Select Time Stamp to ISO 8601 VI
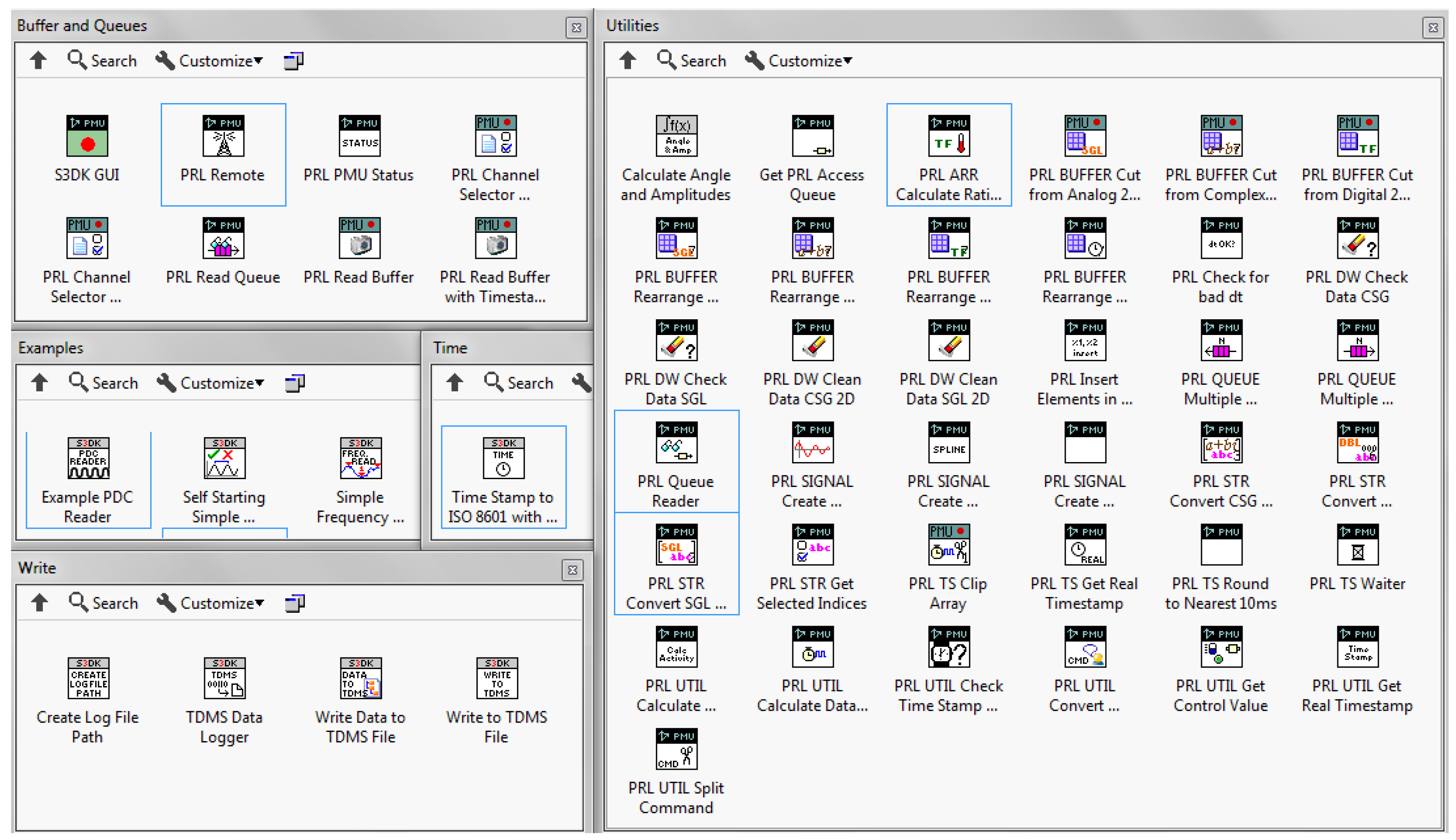 point(503,459)
